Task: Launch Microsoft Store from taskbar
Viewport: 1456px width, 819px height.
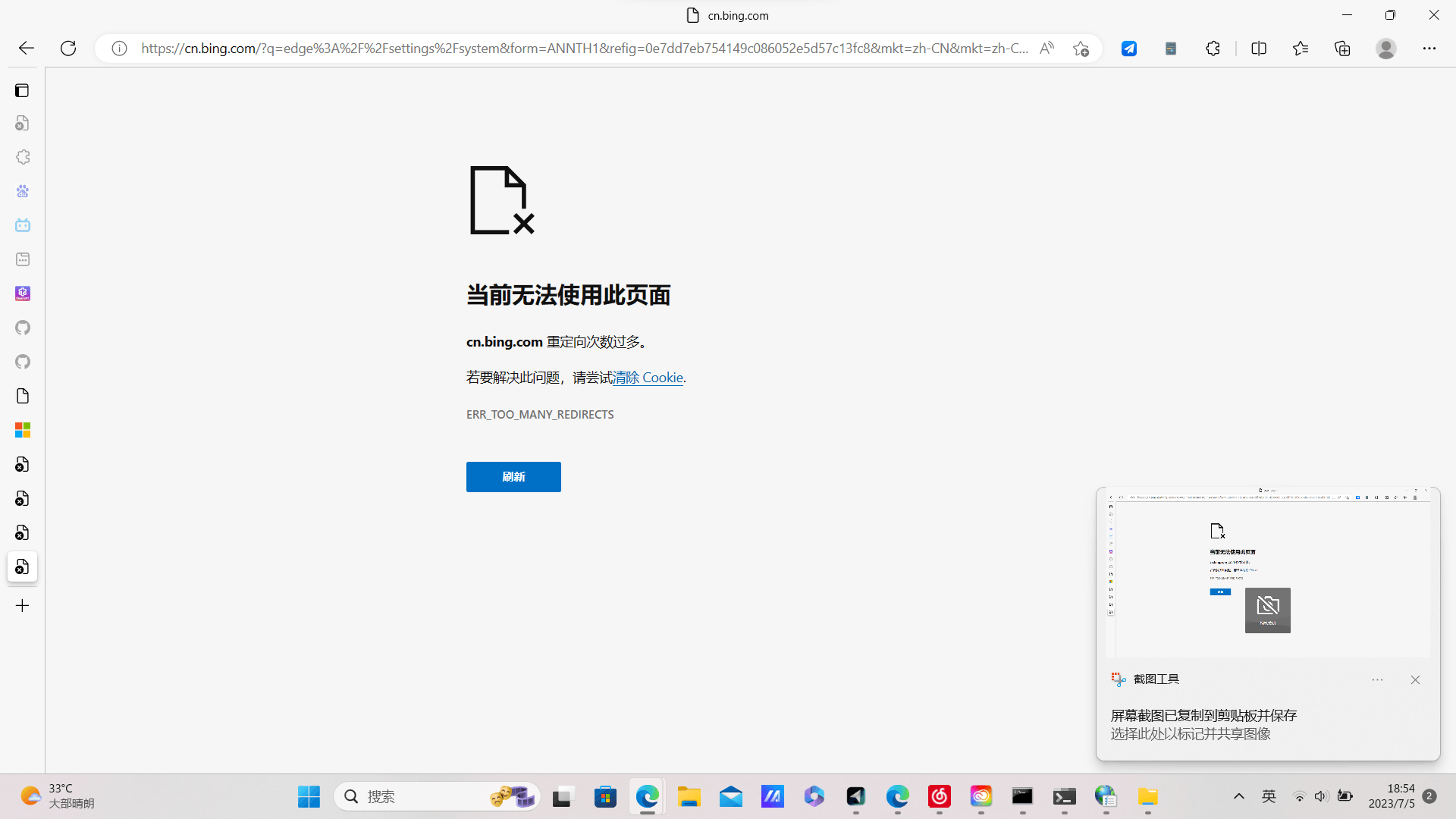Action: [x=605, y=797]
